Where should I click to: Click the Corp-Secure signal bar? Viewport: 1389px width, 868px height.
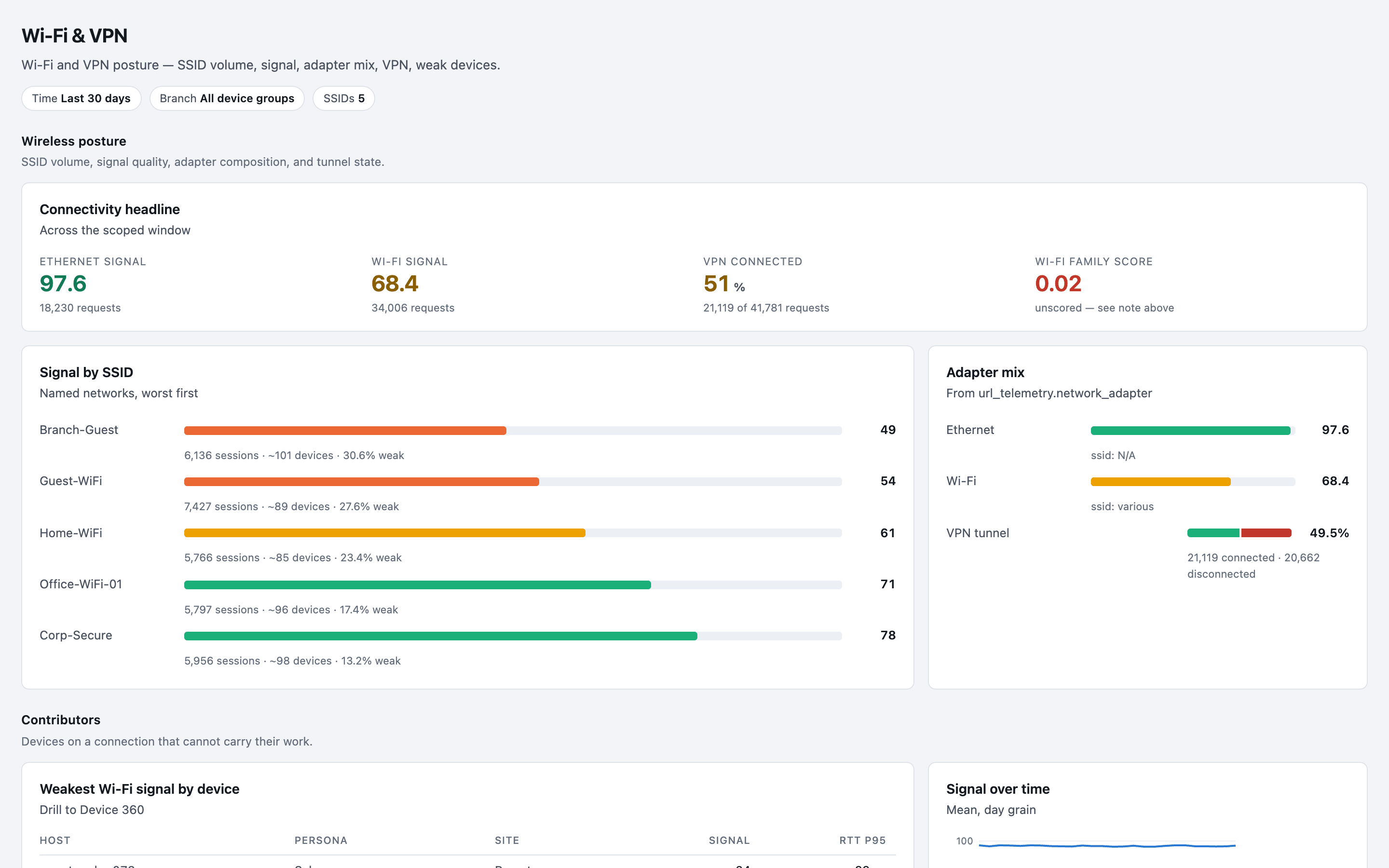point(513,636)
